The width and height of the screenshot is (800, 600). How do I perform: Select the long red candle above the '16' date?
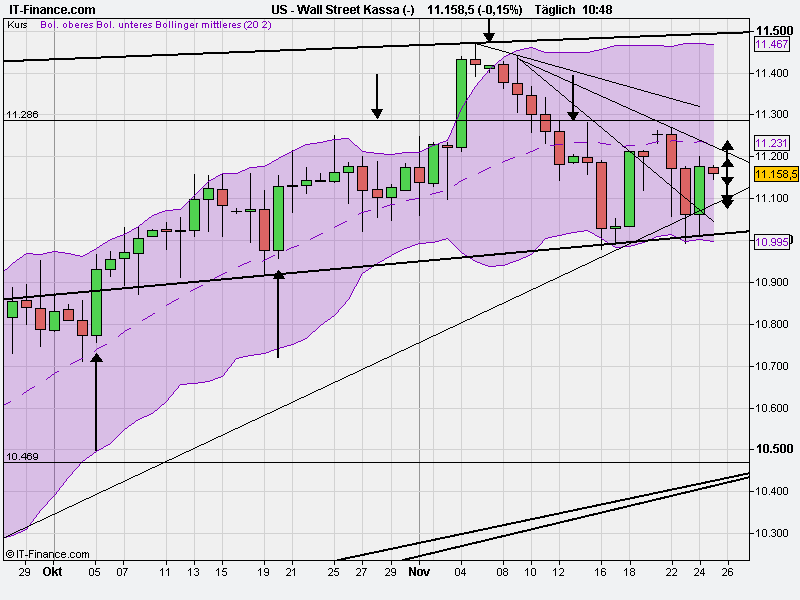coord(602,195)
